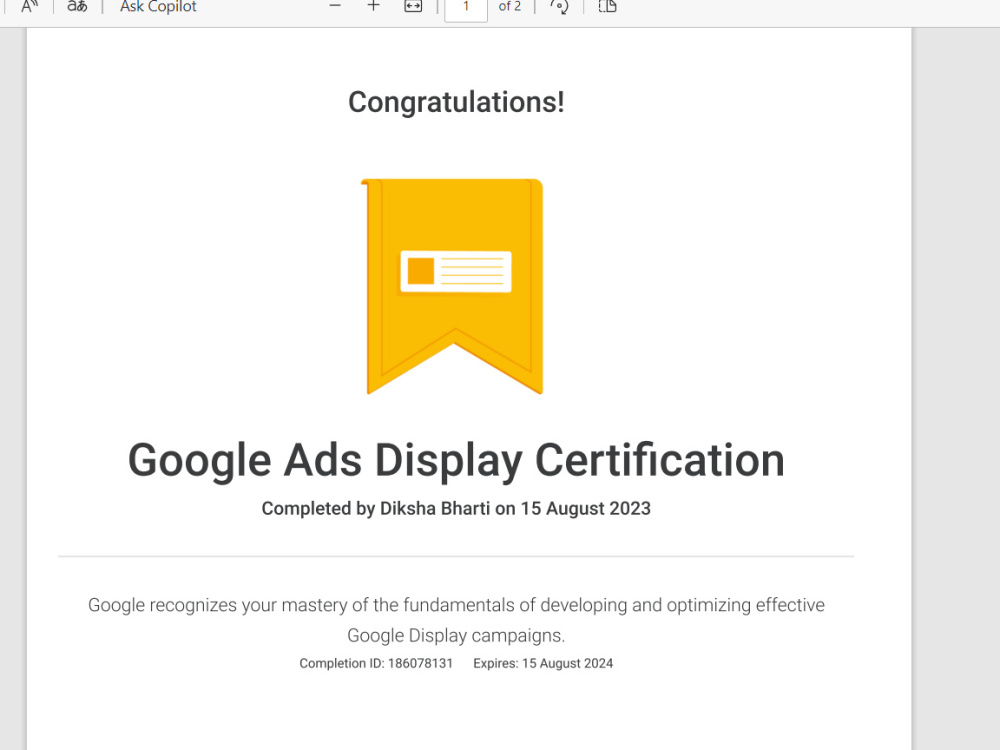Click 'Google recognizes your mastery' sentence line
This screenshot has width=1000, height=750.
click(x=456, y=605)
